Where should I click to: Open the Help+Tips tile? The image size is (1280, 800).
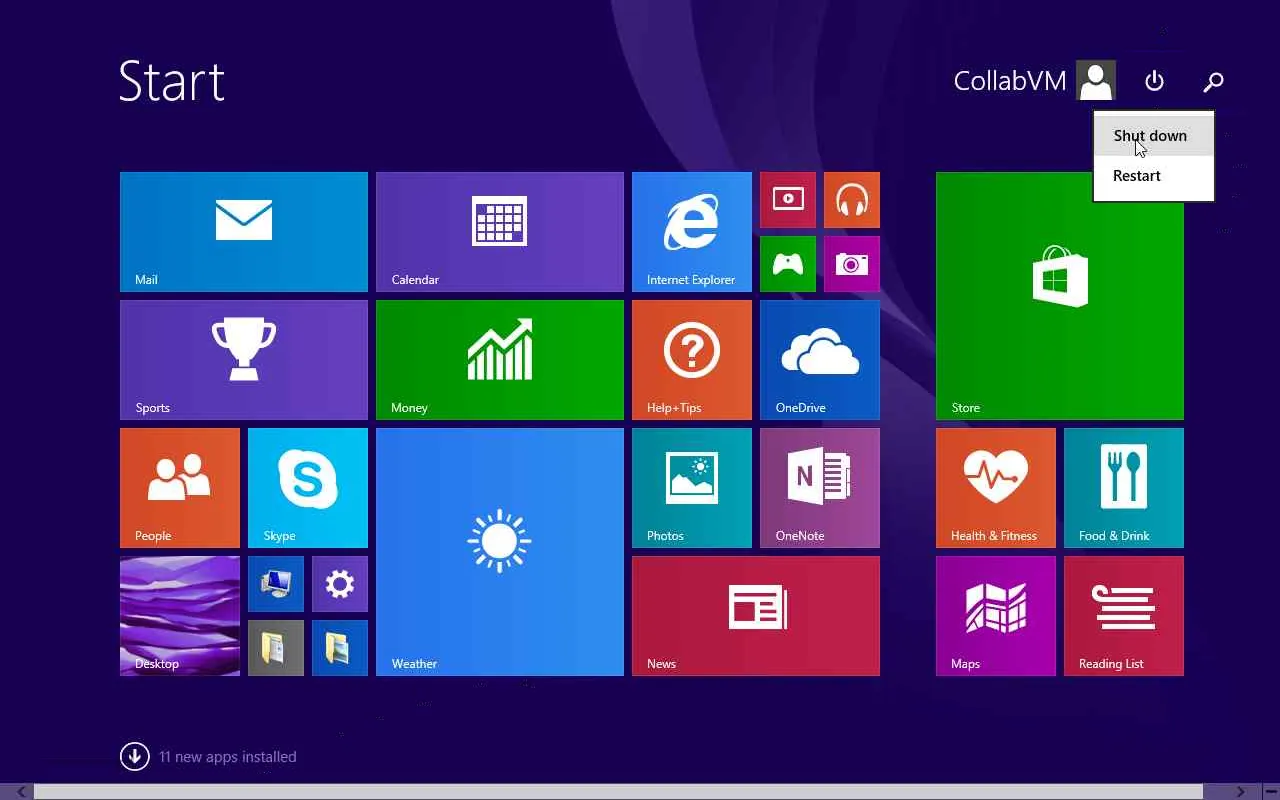tap(692, 360)
